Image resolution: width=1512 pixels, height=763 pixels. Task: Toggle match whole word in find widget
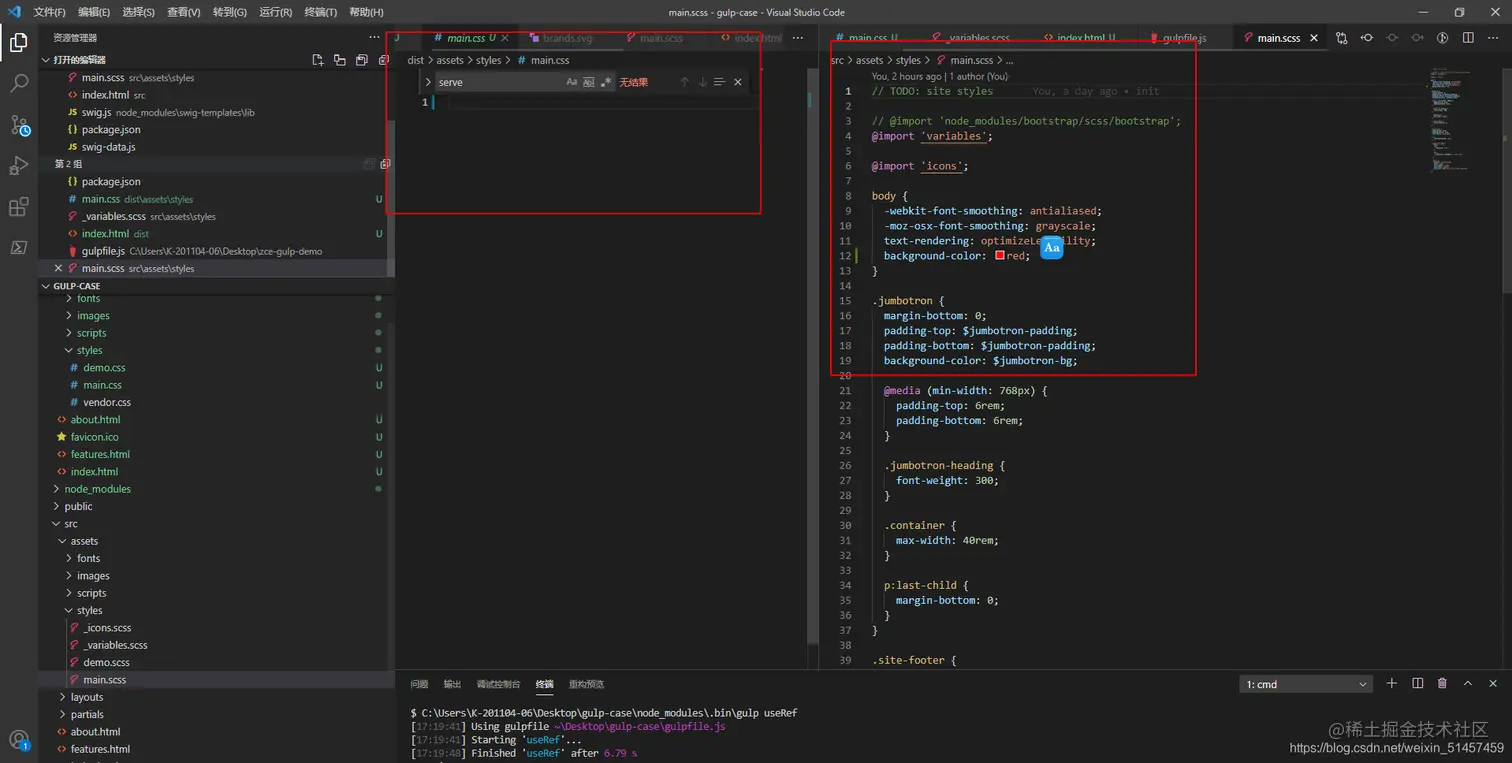point(589,82)
